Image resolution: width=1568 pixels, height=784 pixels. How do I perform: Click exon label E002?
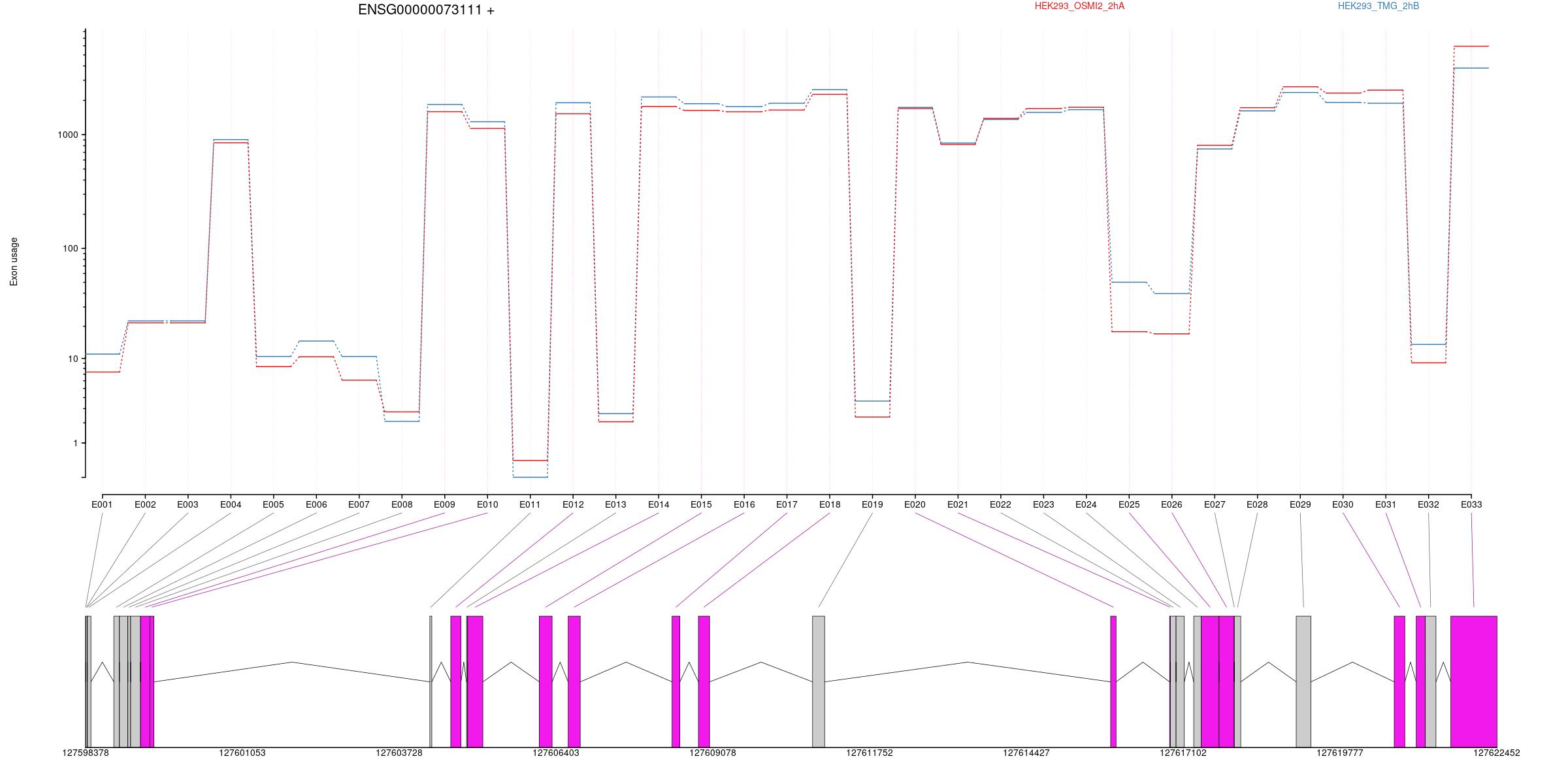point(145,504)
